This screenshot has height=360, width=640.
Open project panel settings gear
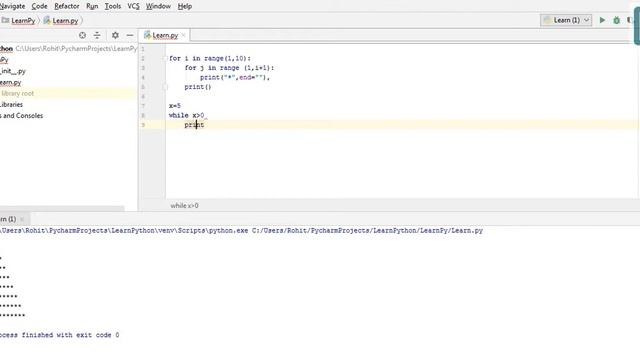(116, 36)
